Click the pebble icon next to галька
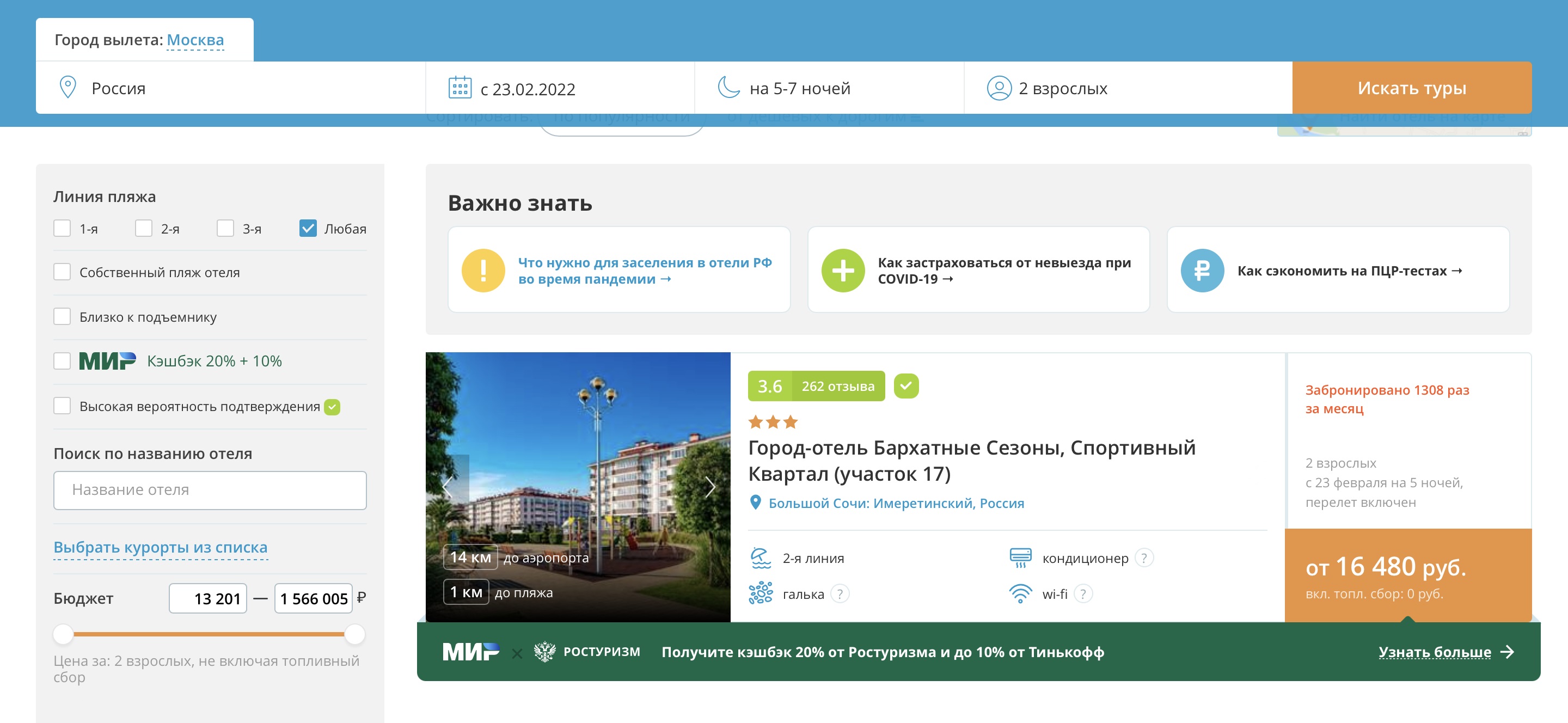The height and width of the screenshot is (723, 1568). tap(760, 593)
